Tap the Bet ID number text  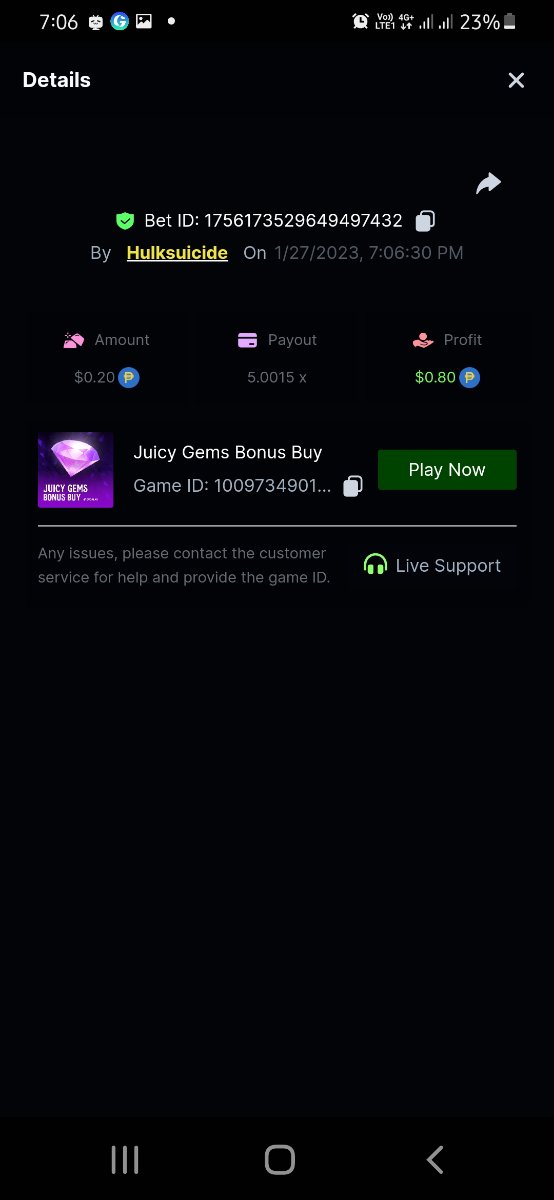click(x=304, y=221)
